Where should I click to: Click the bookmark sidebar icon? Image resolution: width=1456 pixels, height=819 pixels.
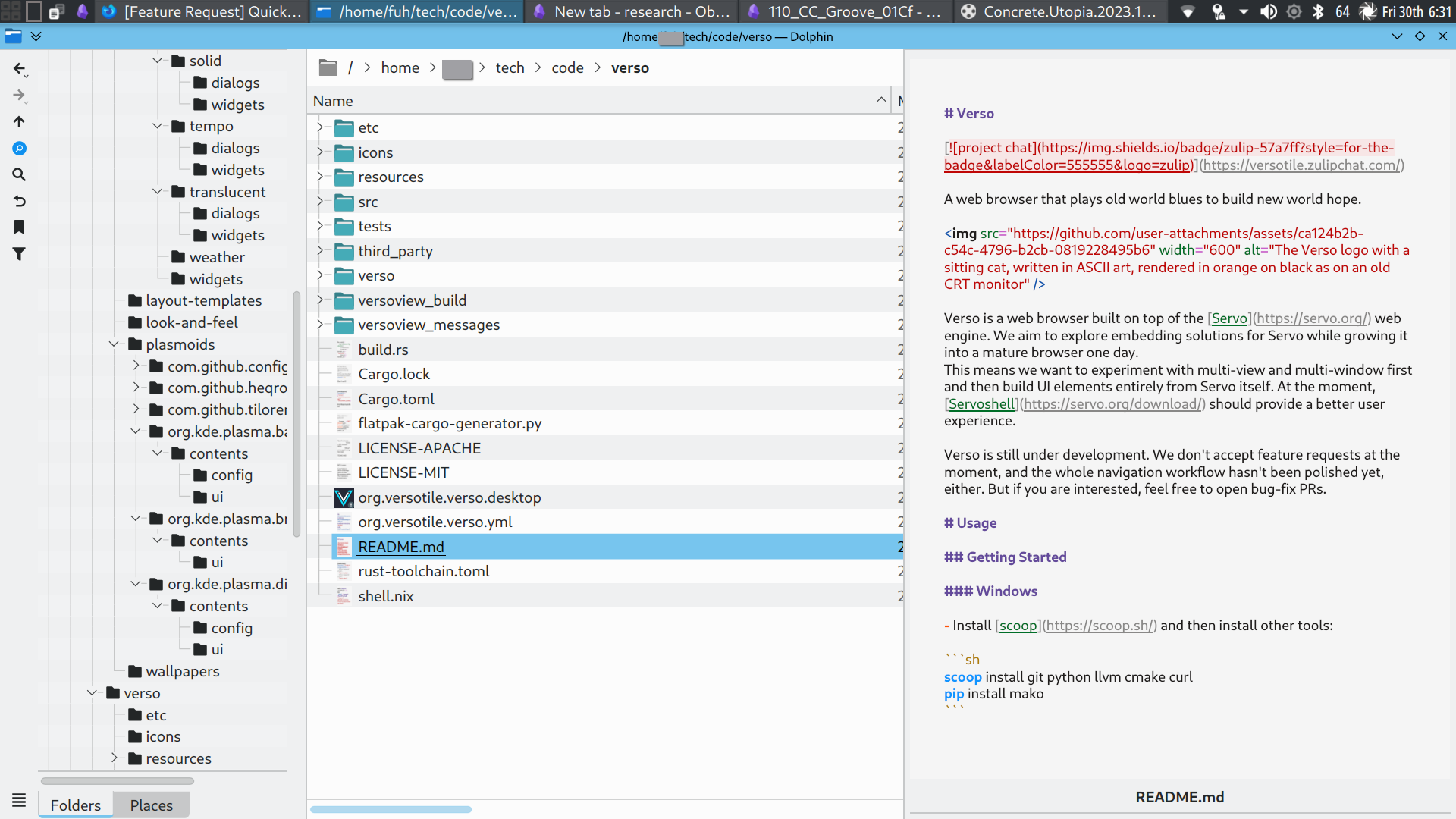click(x=19, y=227)
